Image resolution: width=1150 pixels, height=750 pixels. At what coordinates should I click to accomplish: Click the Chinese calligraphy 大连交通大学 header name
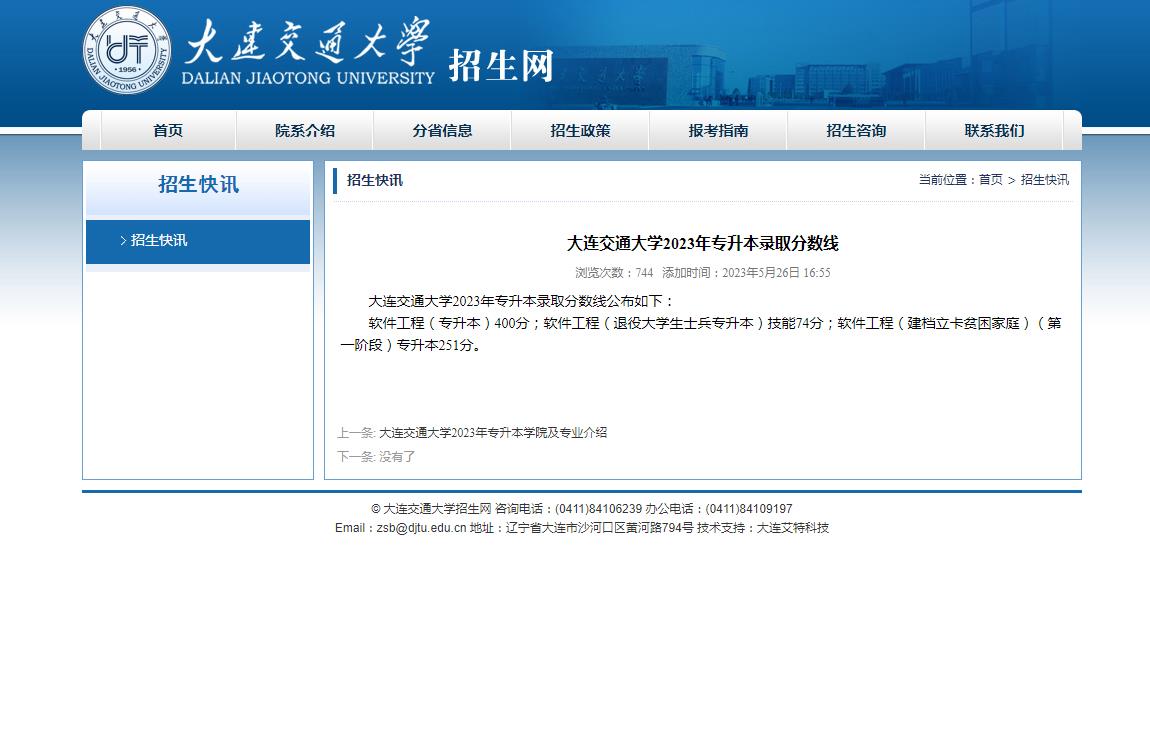coord(307,42)
